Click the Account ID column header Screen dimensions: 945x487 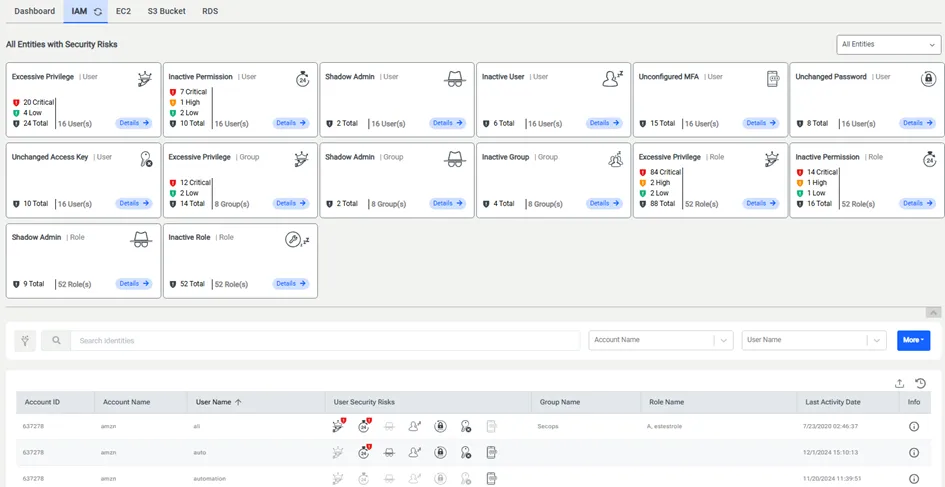coord(42,402)
